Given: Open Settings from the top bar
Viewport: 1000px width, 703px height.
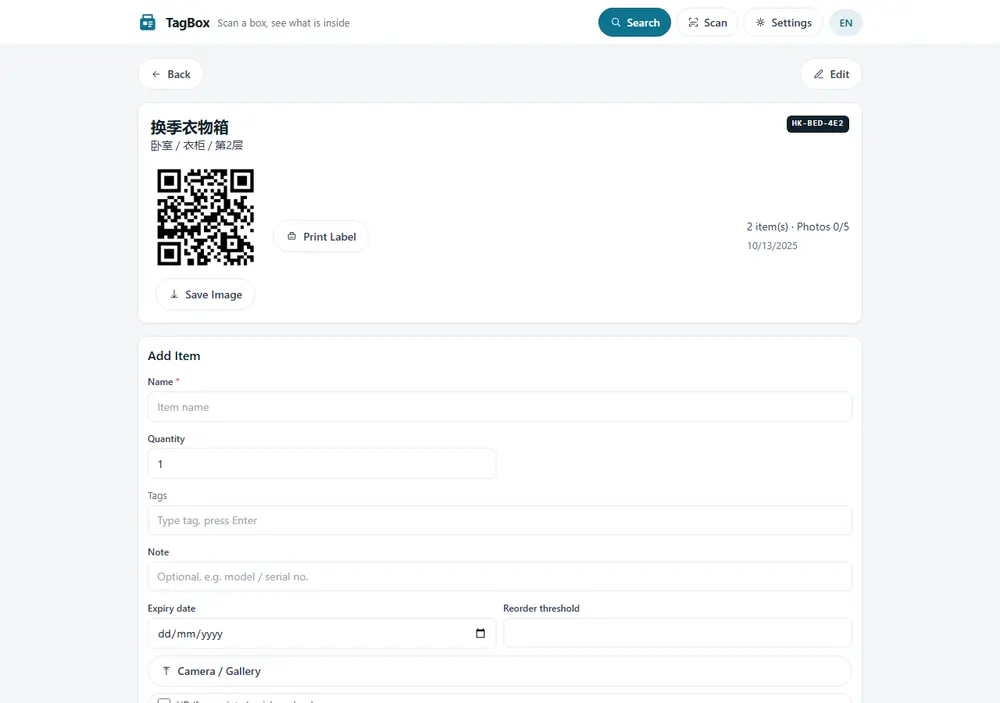Looking at the screenshot, I should pos(783,22).
